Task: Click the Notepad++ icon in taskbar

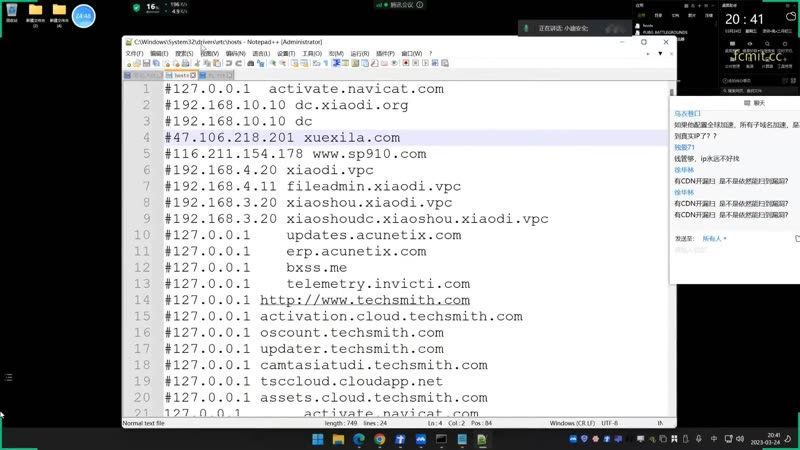Action: tap(482, 439)
